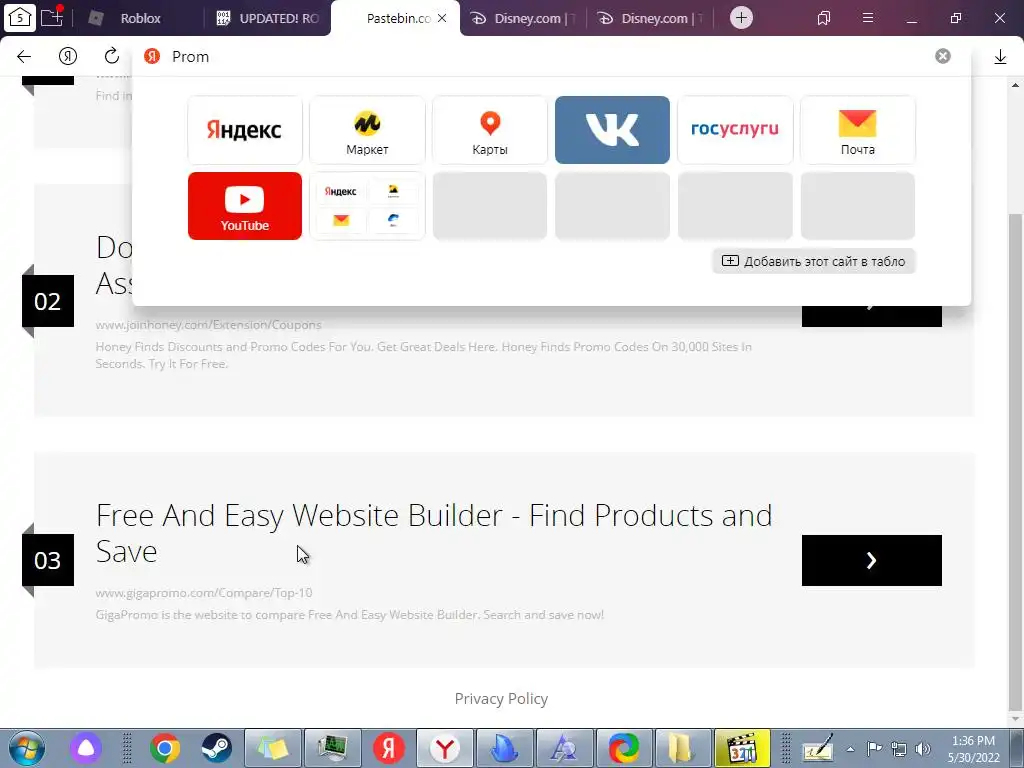
Task: Click the GigaPromo description text
Action: pos(349,615)
